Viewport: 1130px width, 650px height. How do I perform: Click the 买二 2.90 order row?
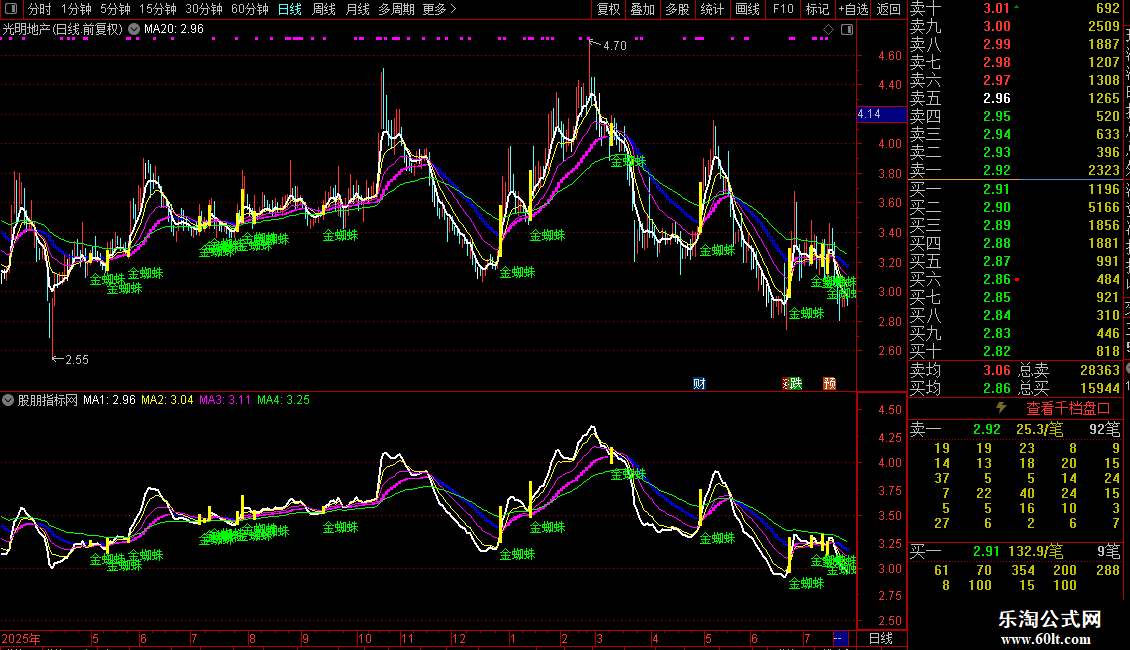click(x=1015, y=207)
